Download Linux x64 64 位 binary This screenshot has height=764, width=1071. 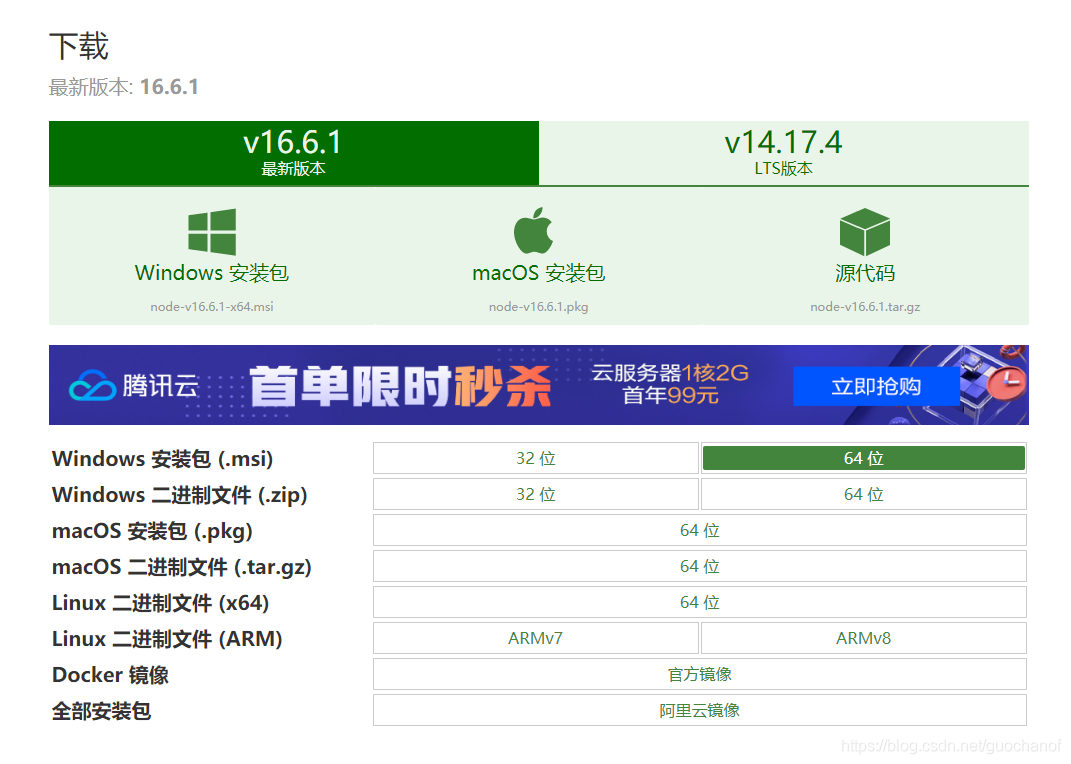pyautogui.click(x=699, y=602)
